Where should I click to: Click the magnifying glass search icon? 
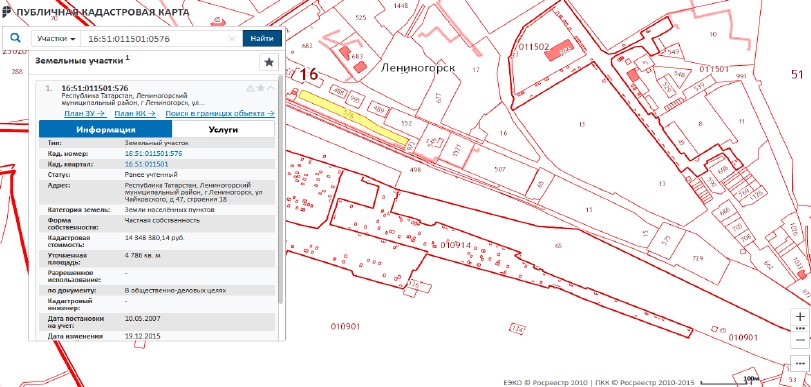(16, 38)
